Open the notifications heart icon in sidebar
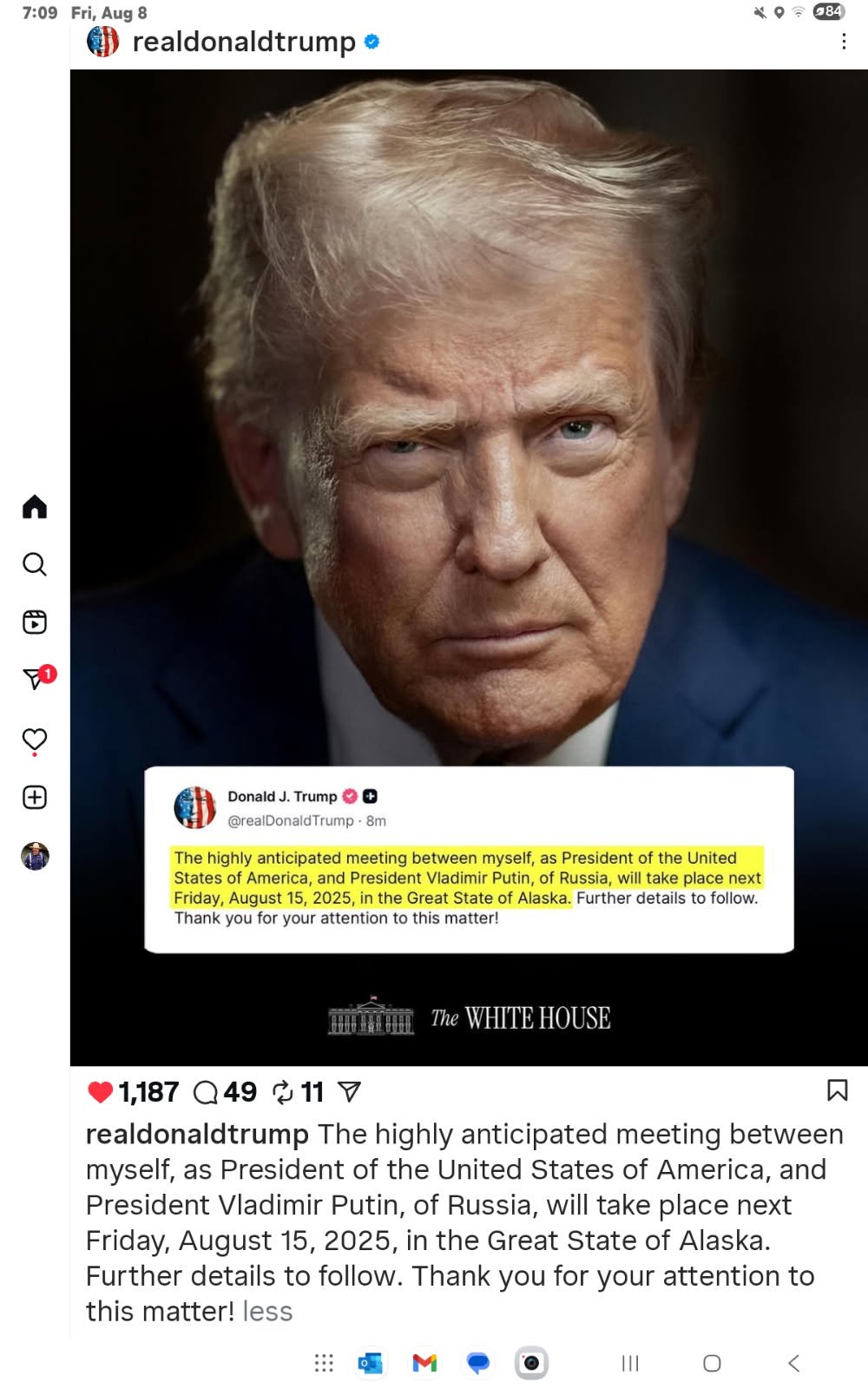 click(x=35, y=740)
